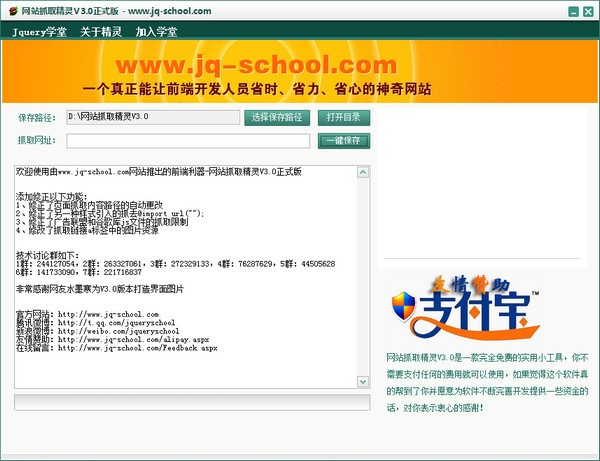The image size is (600, 461).
Task: Click the 一键保存 button
Action: (x=344, y=141)
